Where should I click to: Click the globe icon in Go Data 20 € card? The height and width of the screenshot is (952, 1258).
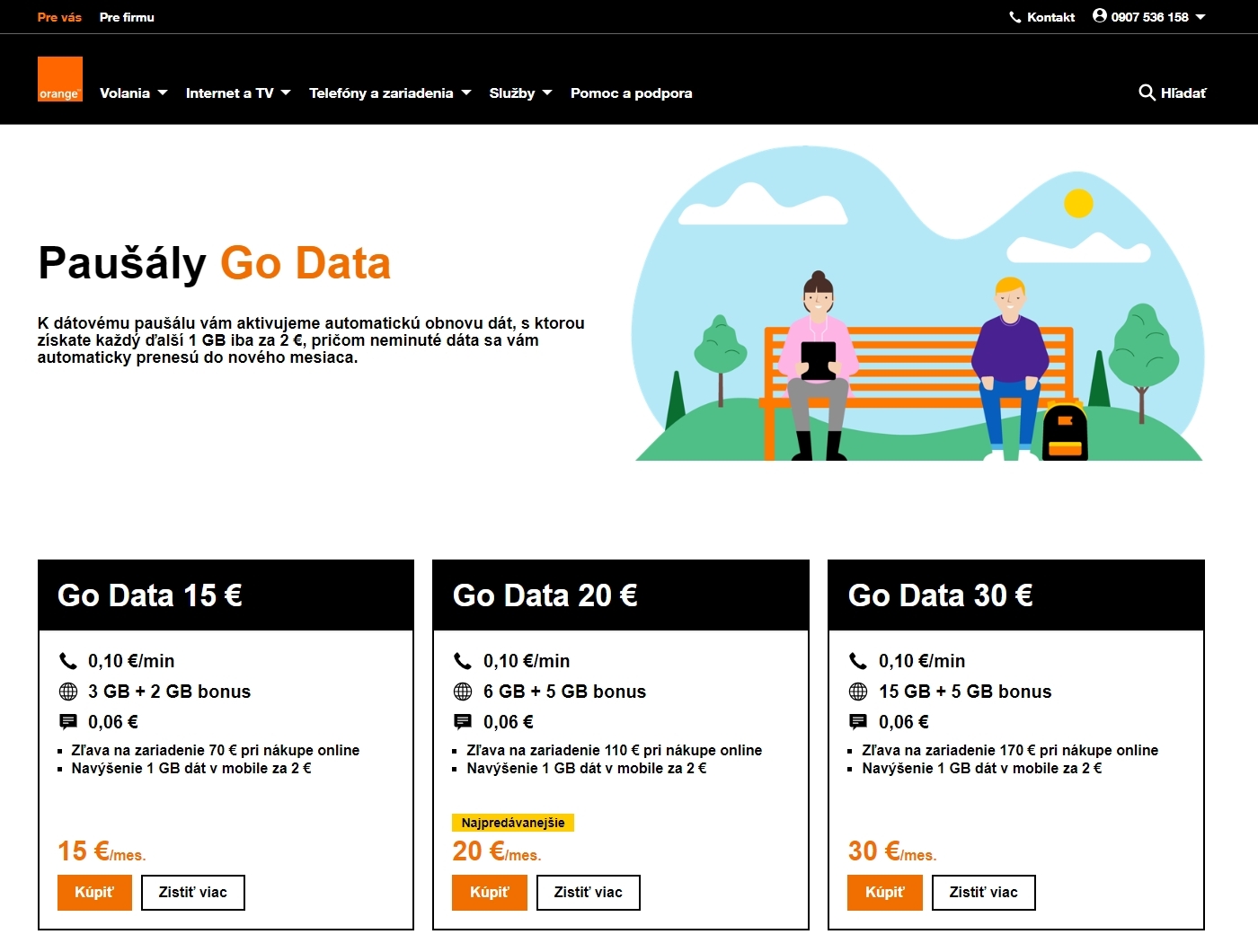(463, 692)
